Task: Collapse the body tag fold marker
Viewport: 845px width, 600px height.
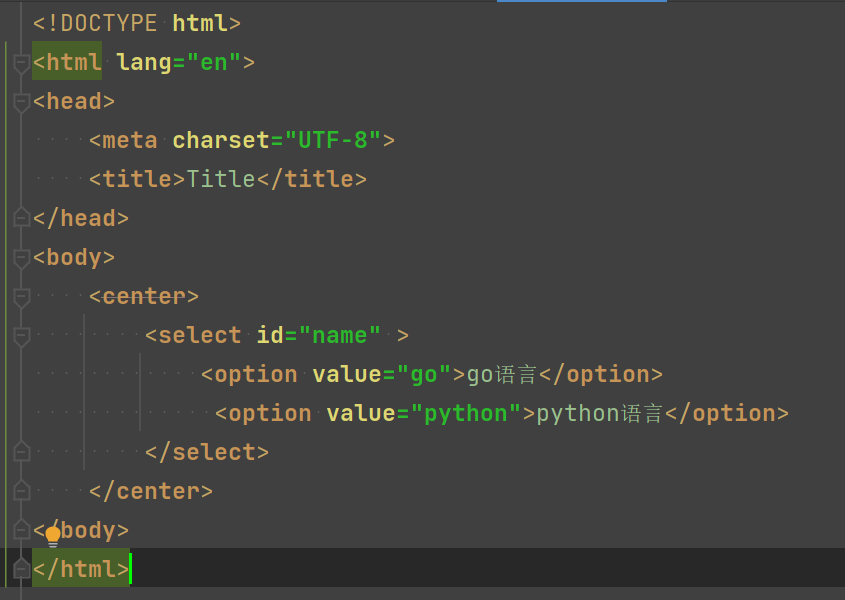Action: (21, 258)
